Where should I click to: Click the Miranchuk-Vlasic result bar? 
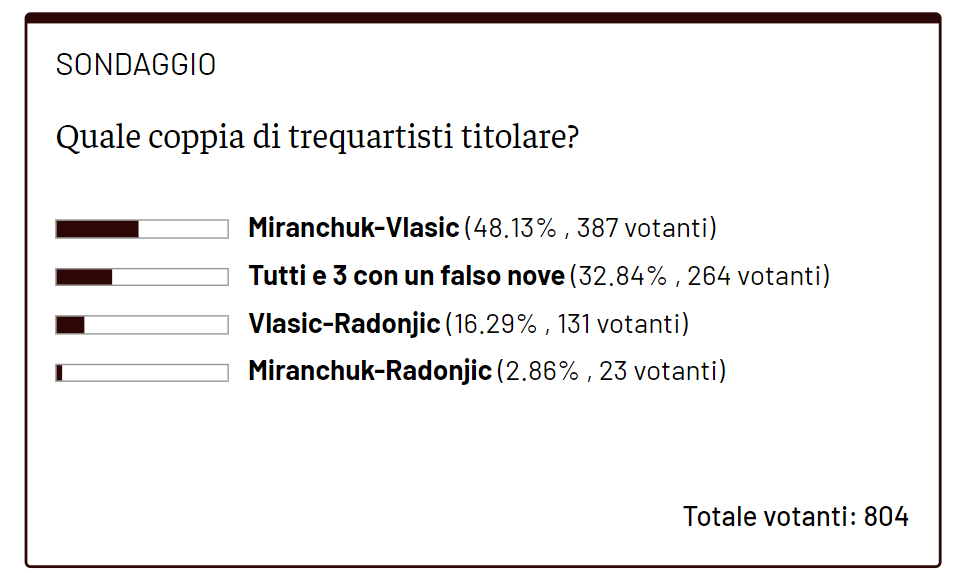[x=142, y=229]
